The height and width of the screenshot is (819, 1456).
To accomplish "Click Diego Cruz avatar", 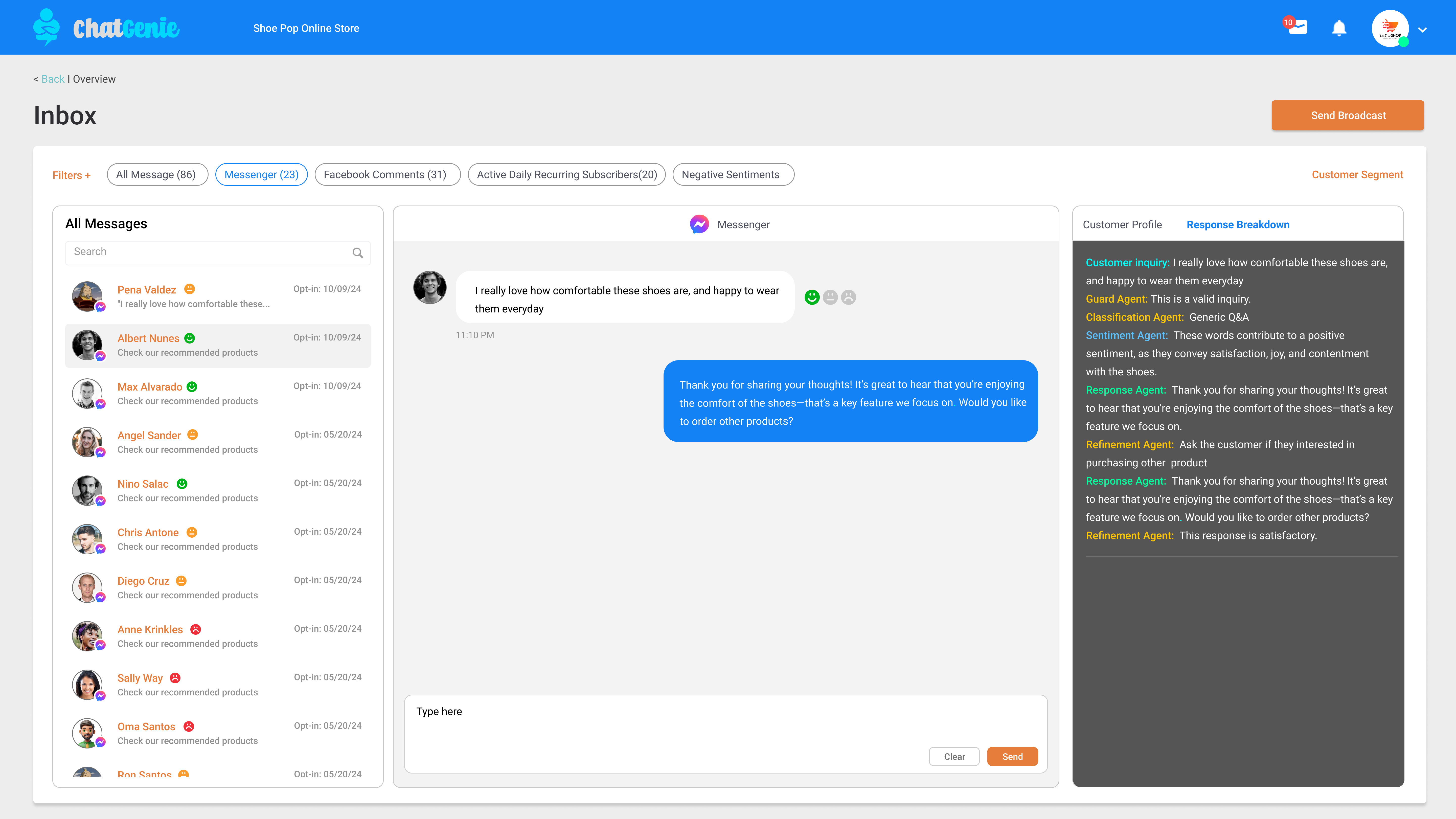I will point(87,588).
